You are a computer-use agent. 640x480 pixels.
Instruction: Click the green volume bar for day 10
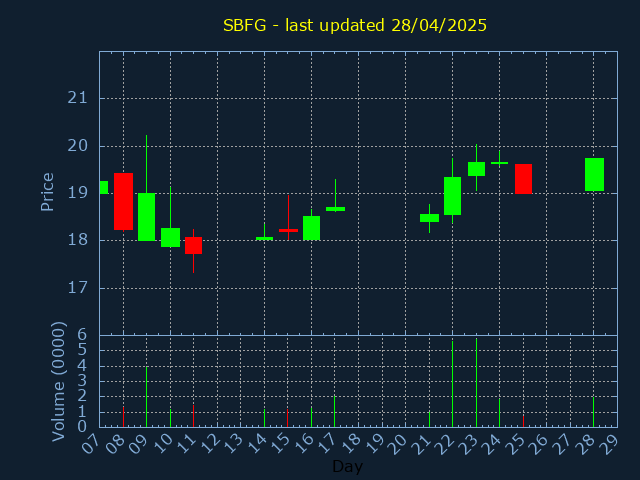170,418
